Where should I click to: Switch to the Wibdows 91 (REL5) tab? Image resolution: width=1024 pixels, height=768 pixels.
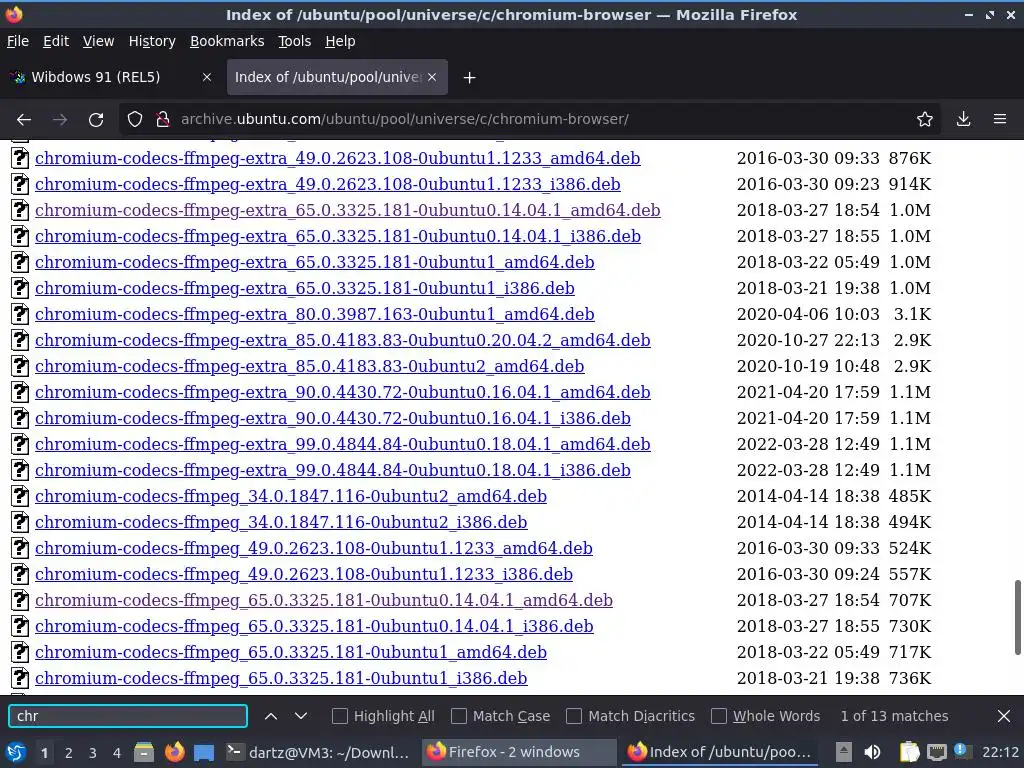point(112,77)
